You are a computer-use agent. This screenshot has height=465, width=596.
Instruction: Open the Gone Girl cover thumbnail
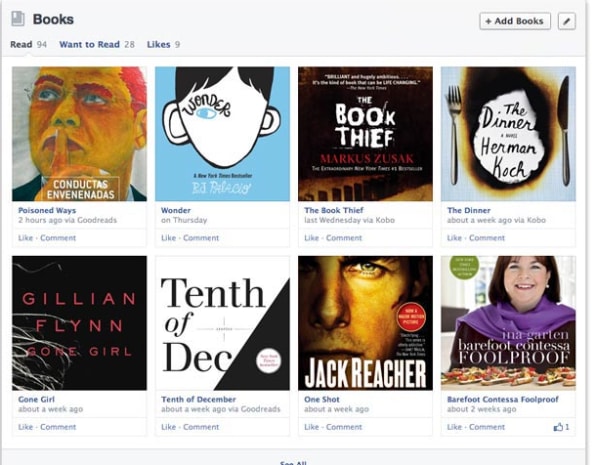click(79, 323)
